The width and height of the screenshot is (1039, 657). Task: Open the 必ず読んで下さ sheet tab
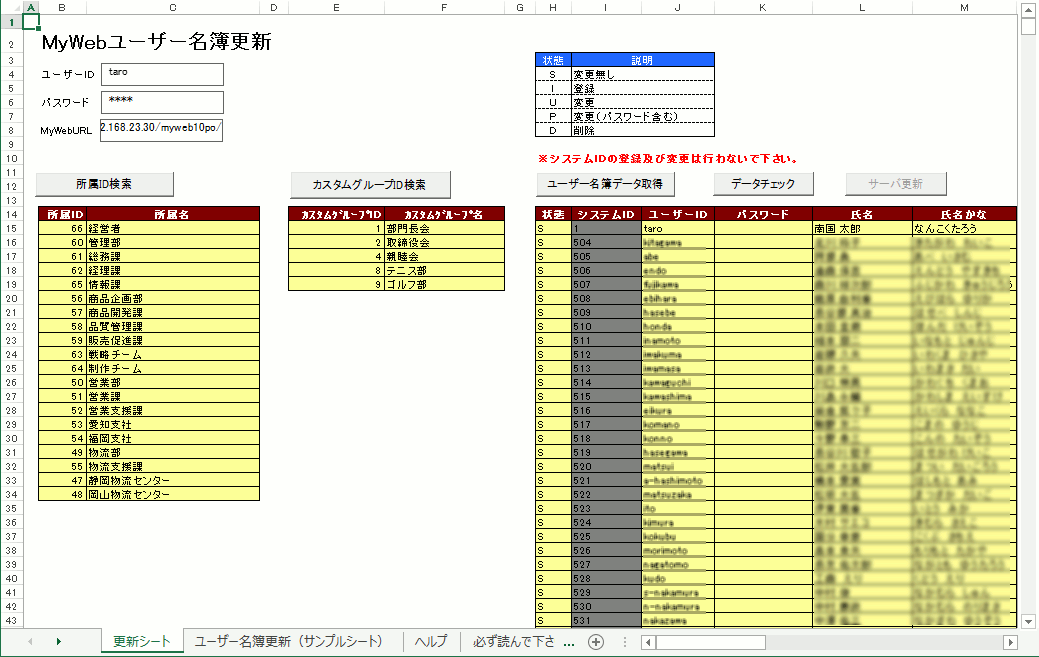(514, 641)
